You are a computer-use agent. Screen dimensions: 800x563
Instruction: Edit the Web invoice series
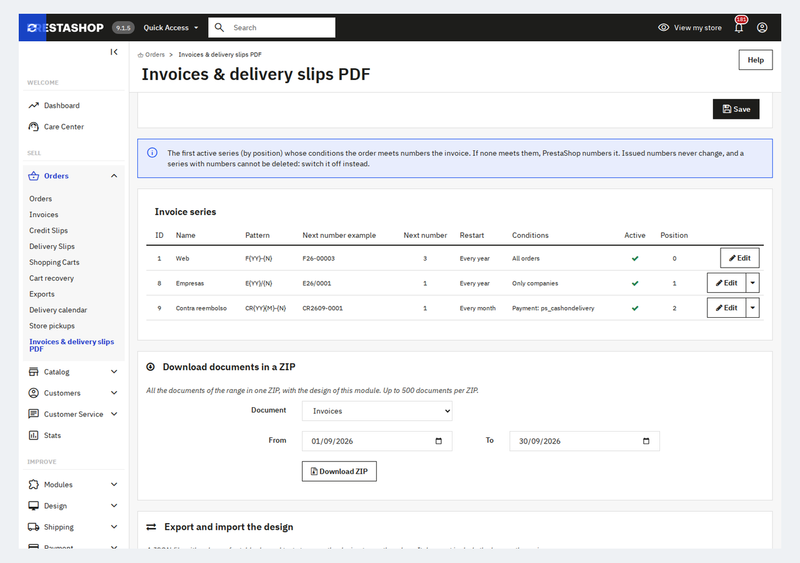coord(740,258)
